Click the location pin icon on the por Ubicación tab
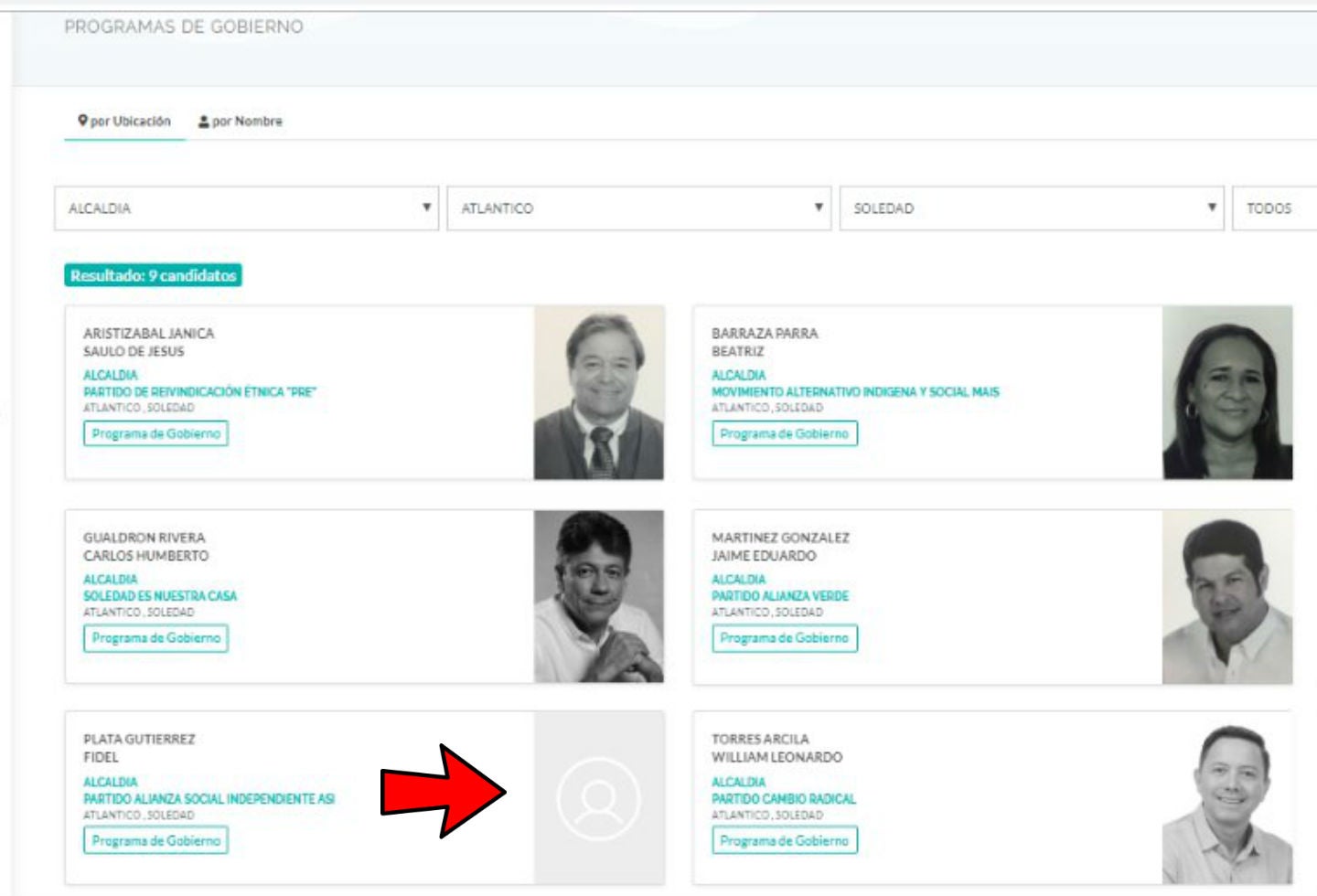1317x896 pixels. pyautogui.click(x=82, y=121)
